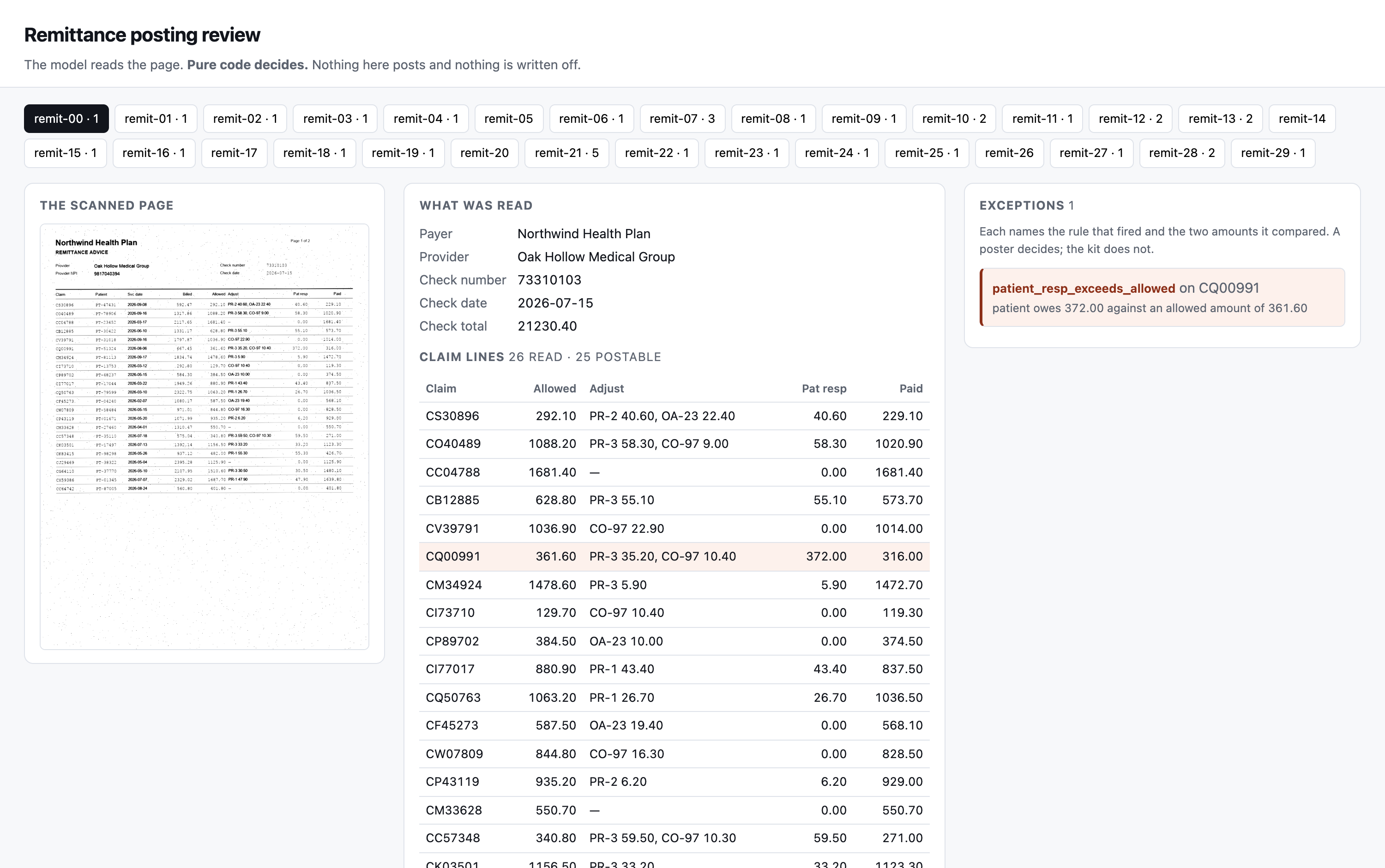Open remit-14 tab
The height and width of the screenshot is (868, 1385).
click(1302, 119)
